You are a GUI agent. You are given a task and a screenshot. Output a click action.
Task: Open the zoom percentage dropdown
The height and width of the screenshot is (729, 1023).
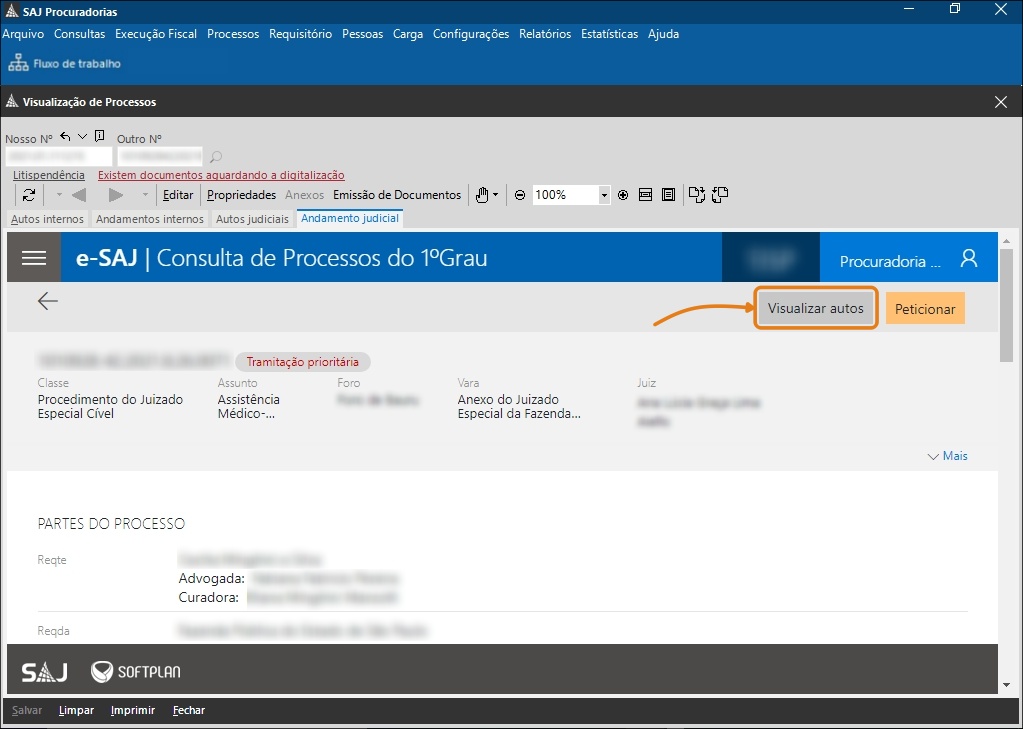click(604, 195)
